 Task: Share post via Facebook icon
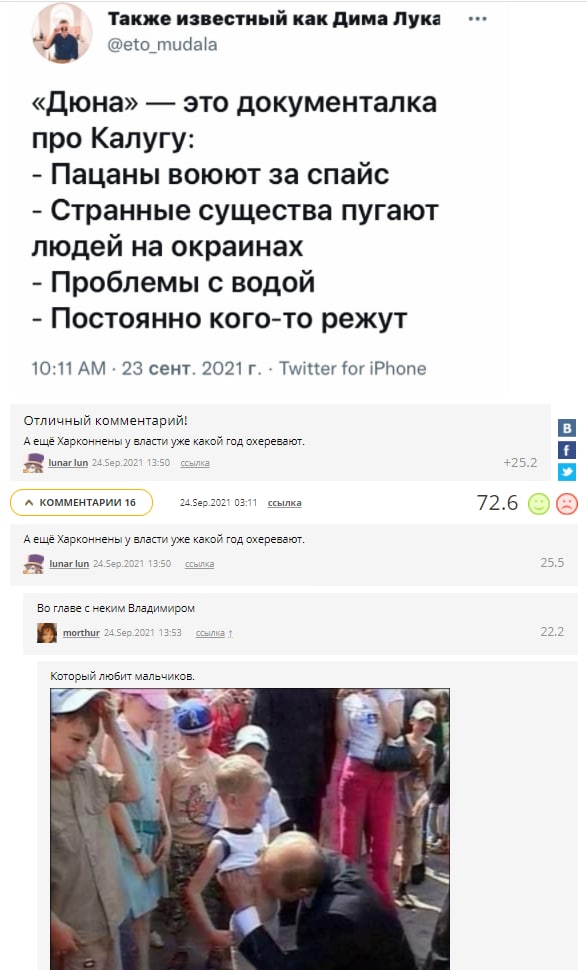[567, 450]
